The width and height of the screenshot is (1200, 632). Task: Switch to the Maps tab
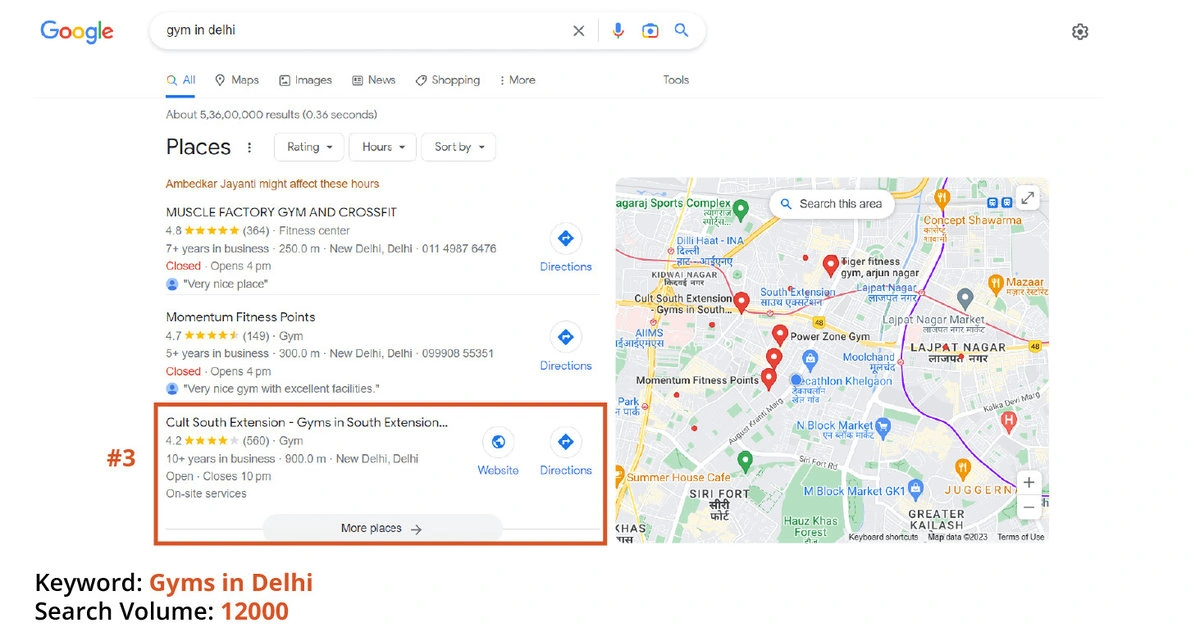pyautogui.click(x=237, y=80)
